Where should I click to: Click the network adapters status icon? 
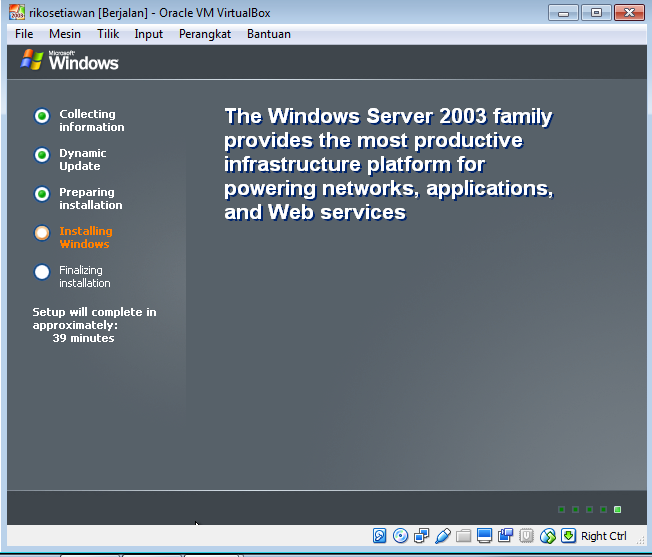tap(421, 536)
